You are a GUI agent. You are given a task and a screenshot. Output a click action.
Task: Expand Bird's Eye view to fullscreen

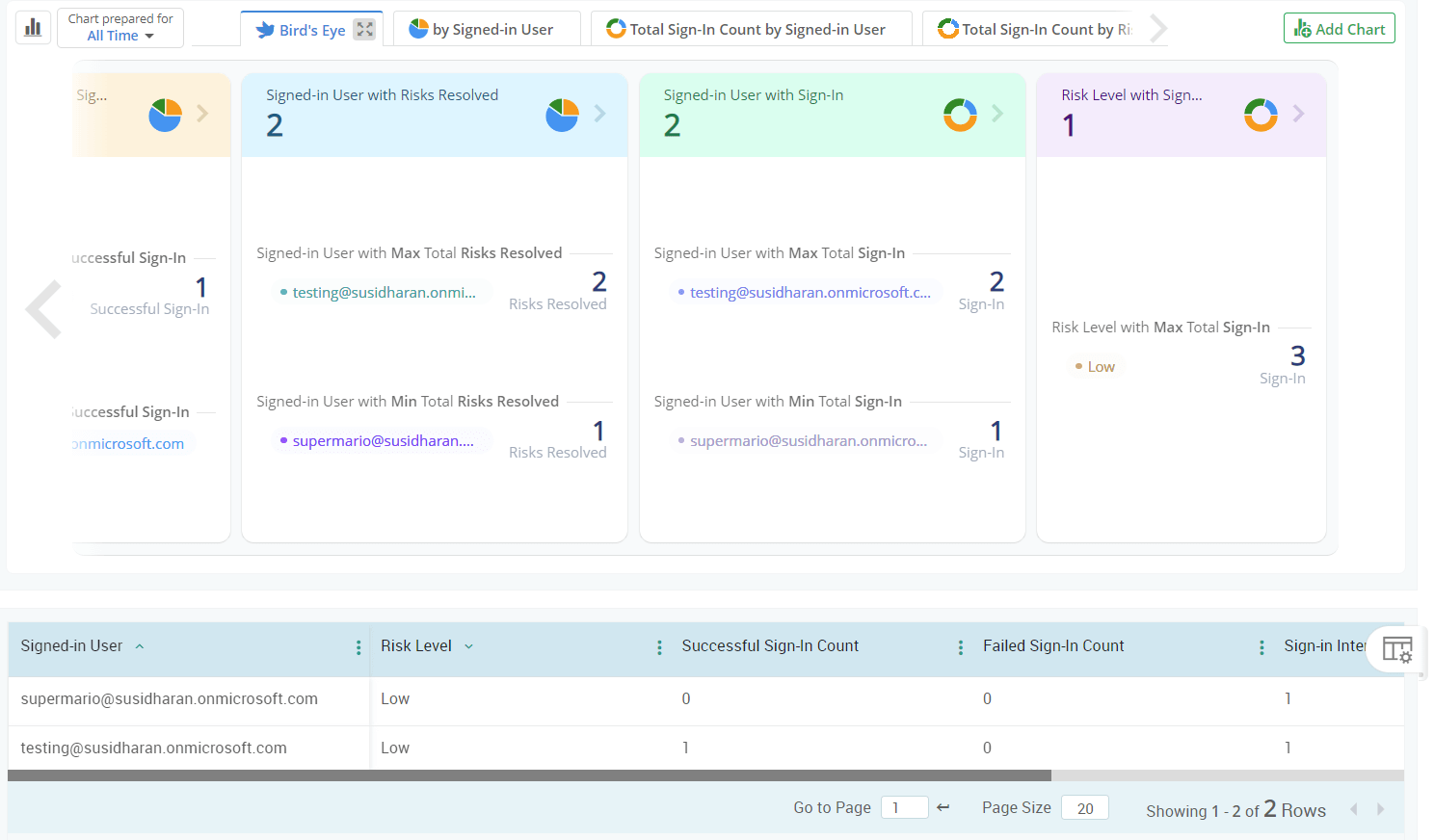pos(363,29)
